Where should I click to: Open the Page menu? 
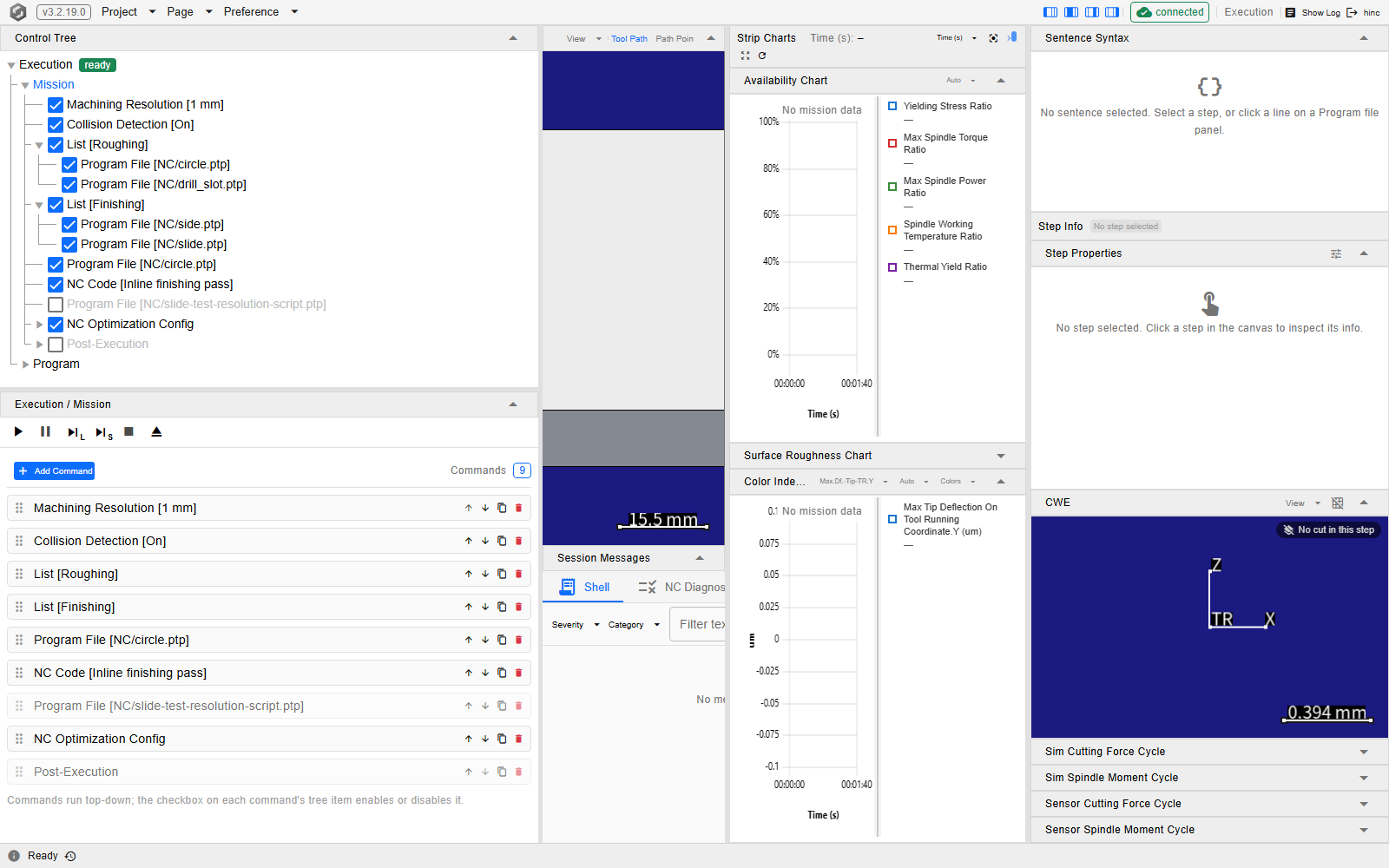coord(188,12)
